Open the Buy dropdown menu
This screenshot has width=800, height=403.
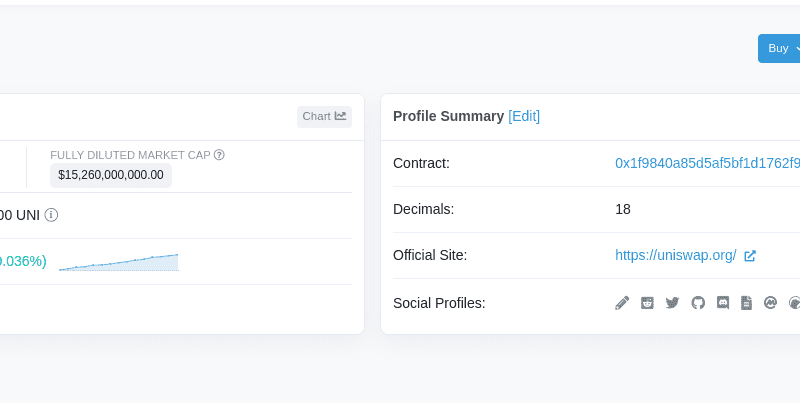[779, 48]
